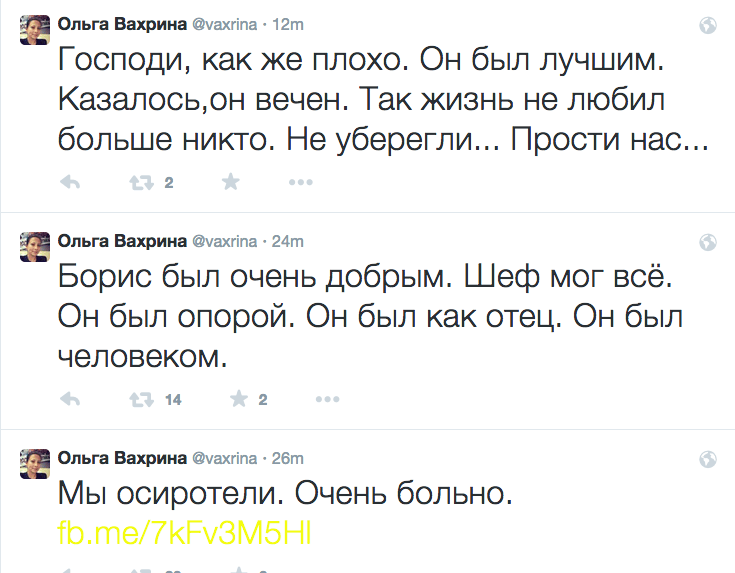Click the "Мы осиротели. Очень больно." tweet text

[286, 494]
